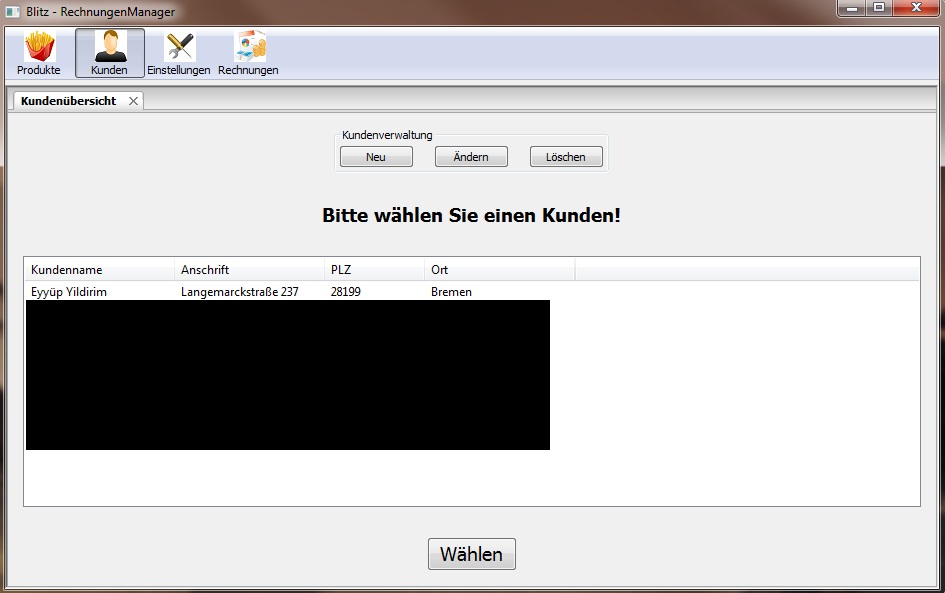Select customer Eyyüp Yildirim
This screenshot has height=593, width=945.
69,292
